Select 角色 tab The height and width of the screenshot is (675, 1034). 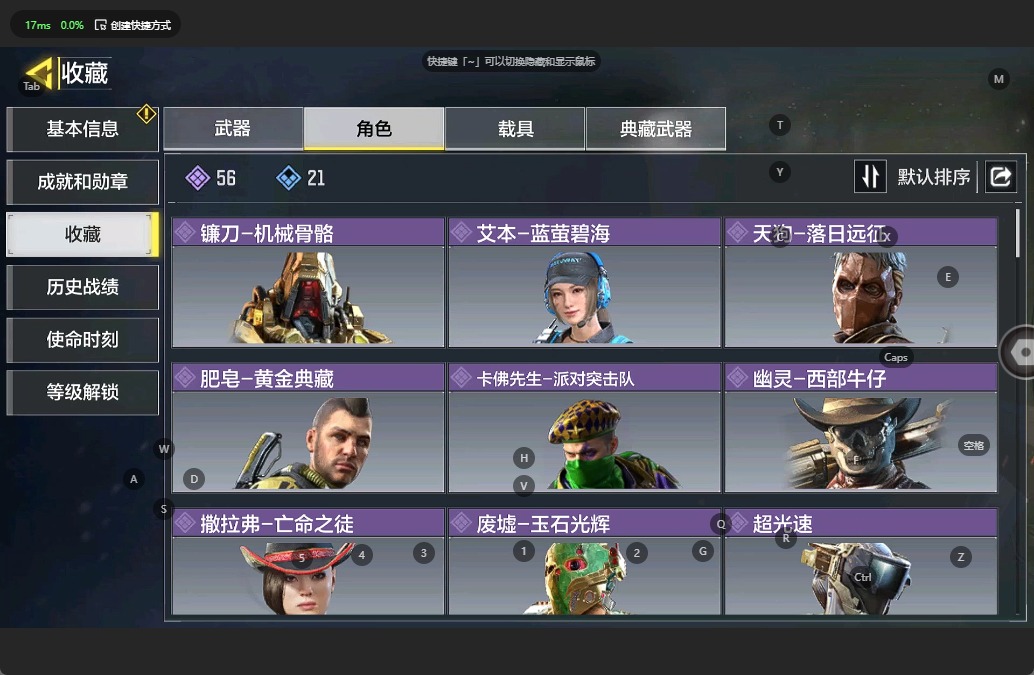pyautogui.click(x=374, y=129)
